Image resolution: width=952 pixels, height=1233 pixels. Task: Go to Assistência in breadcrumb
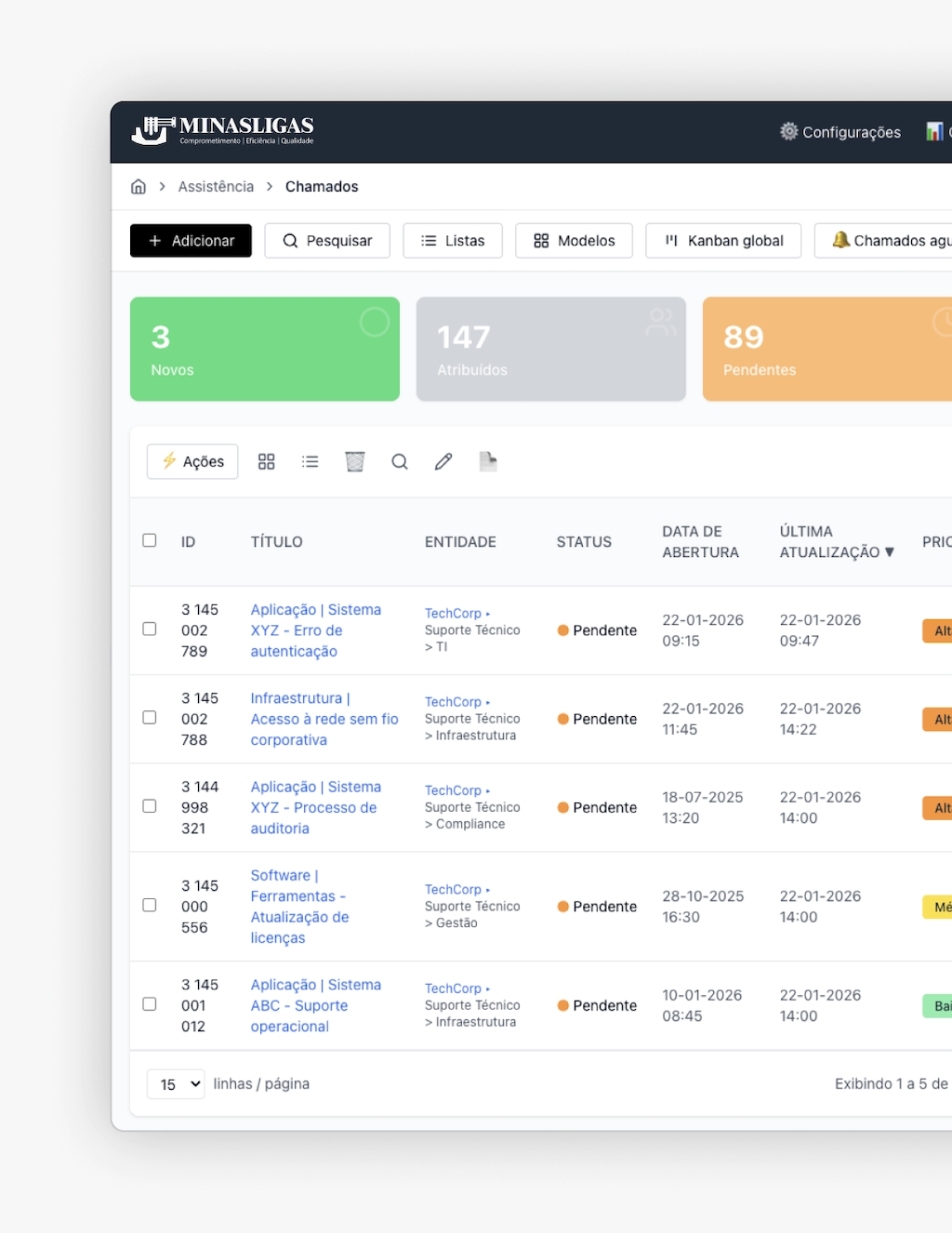(x=216, y=187)
